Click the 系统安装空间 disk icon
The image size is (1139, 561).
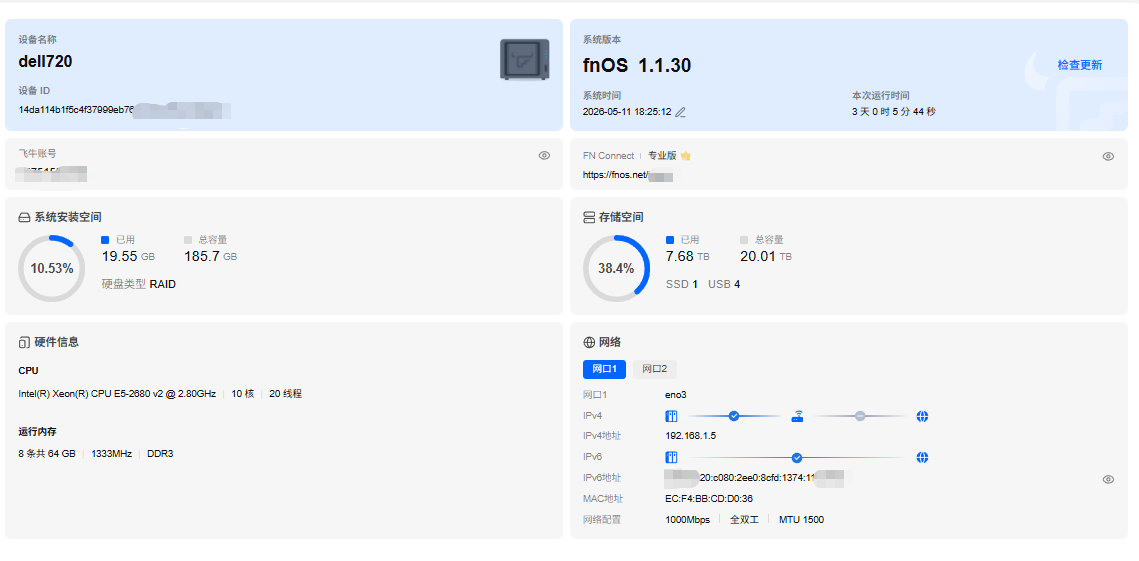[x=24, y=217]
